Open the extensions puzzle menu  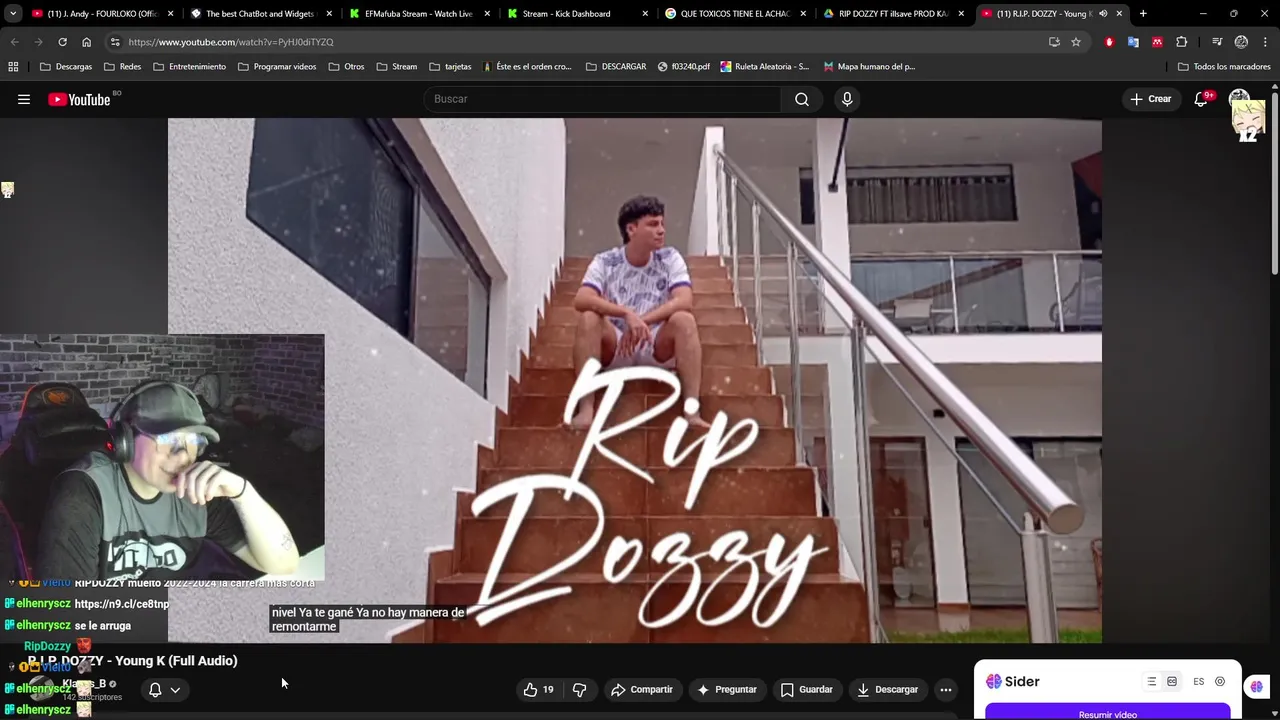click(1182, 42)
